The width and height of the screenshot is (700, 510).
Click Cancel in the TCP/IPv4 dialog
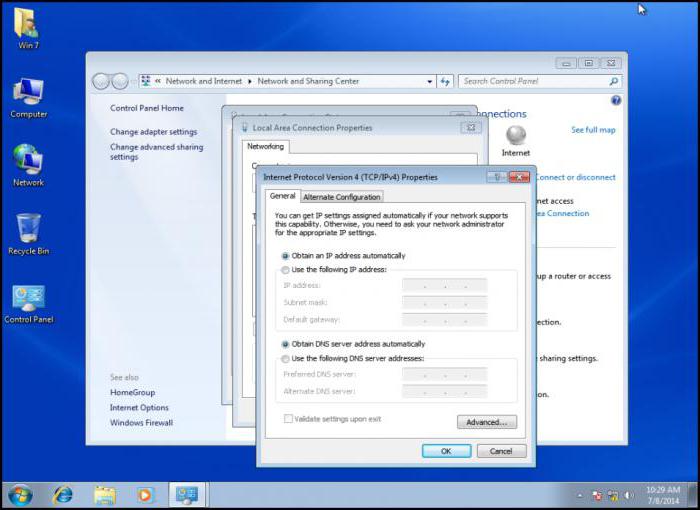[501, 451]
